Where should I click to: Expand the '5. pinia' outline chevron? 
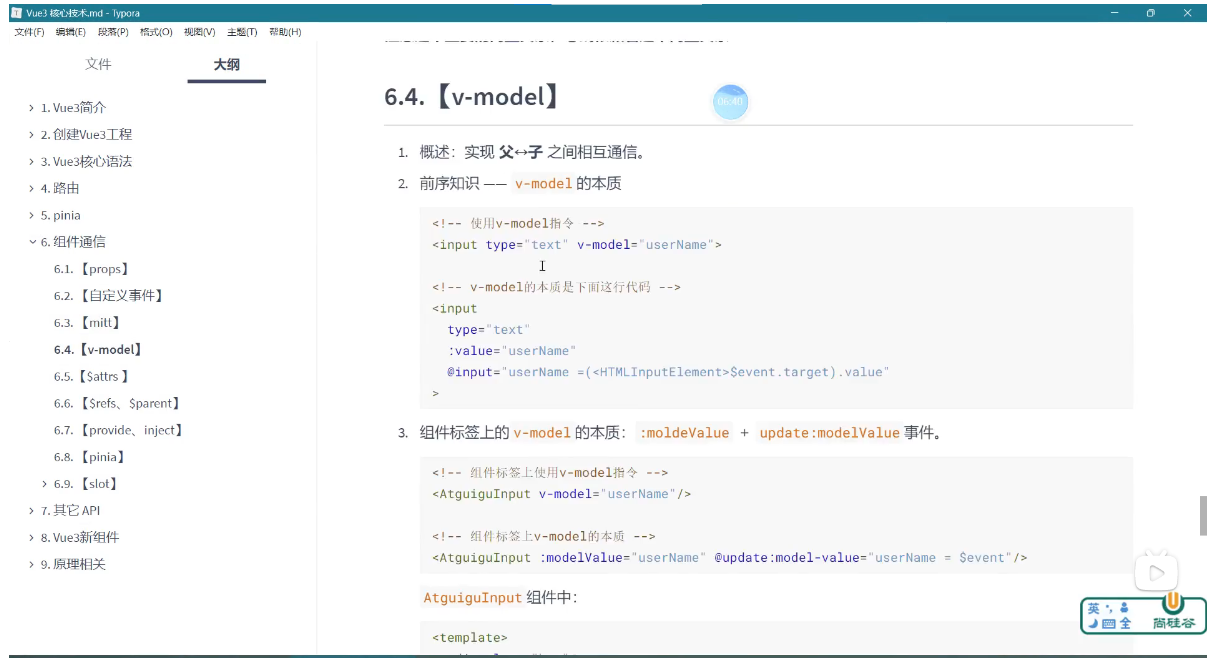pos(32,215)
